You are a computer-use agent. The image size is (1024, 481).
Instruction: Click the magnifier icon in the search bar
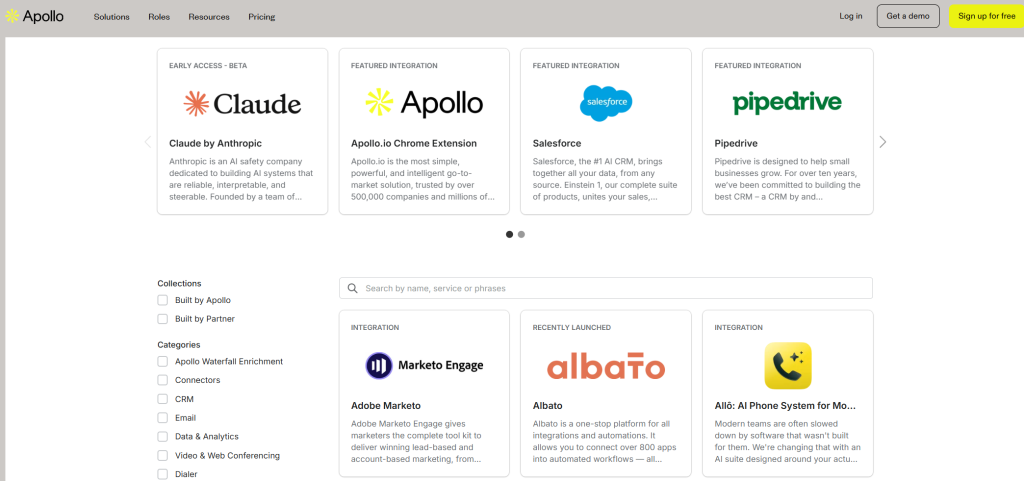tap(353, 288)
